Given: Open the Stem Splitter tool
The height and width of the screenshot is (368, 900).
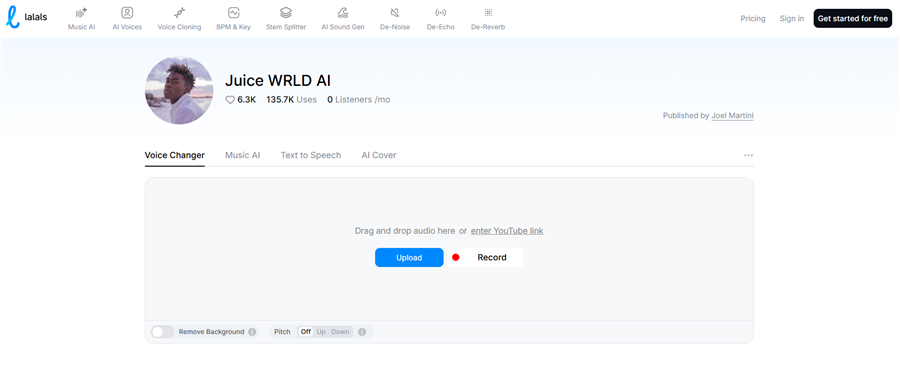Looking at the screenshot, I should (286, 19).
